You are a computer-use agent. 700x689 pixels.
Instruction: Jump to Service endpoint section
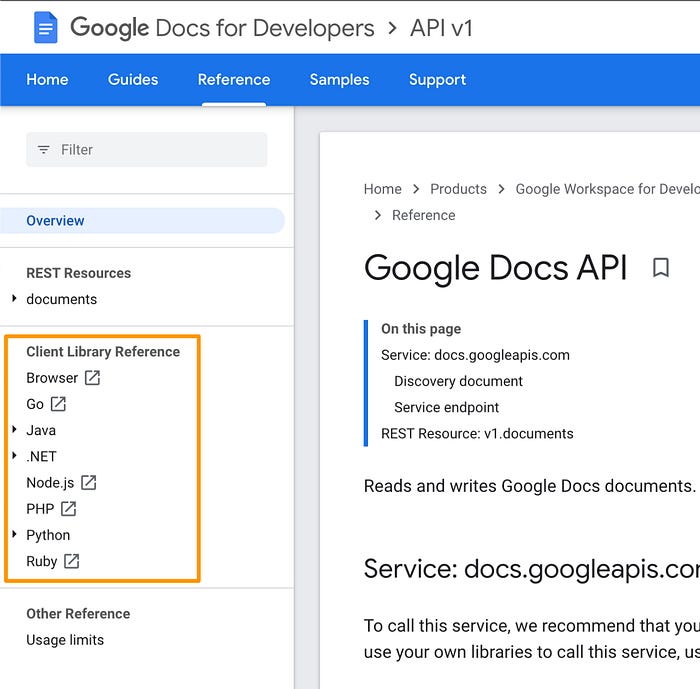click(446, 407)
